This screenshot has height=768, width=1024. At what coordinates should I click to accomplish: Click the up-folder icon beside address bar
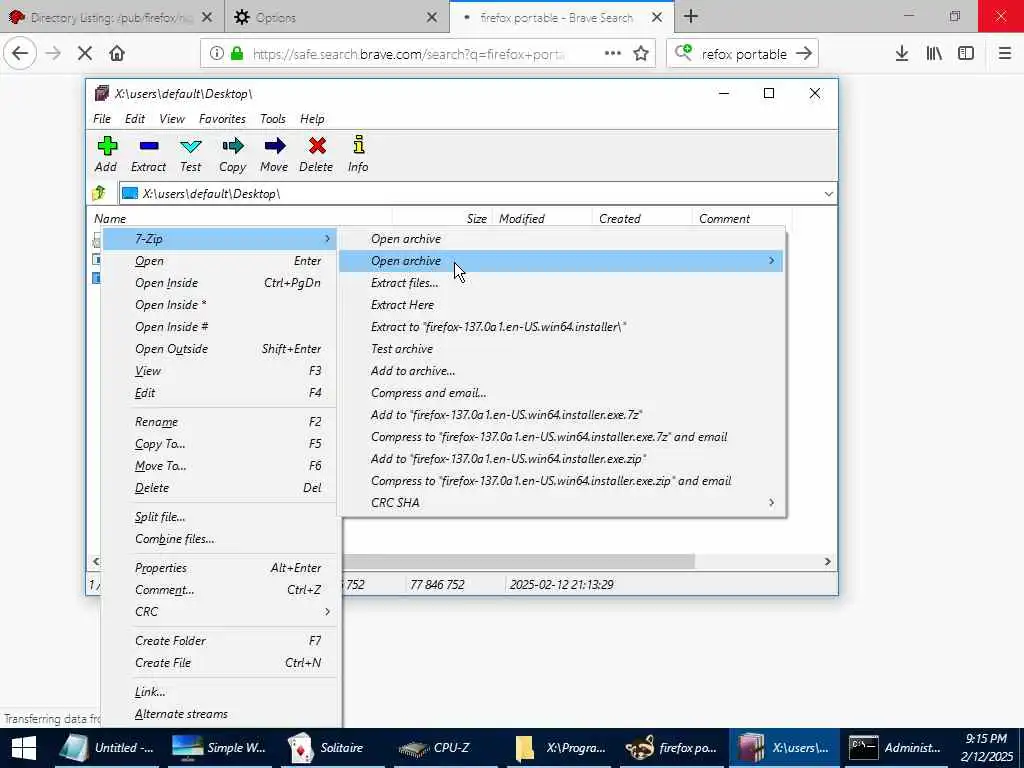tap(99, 193)
